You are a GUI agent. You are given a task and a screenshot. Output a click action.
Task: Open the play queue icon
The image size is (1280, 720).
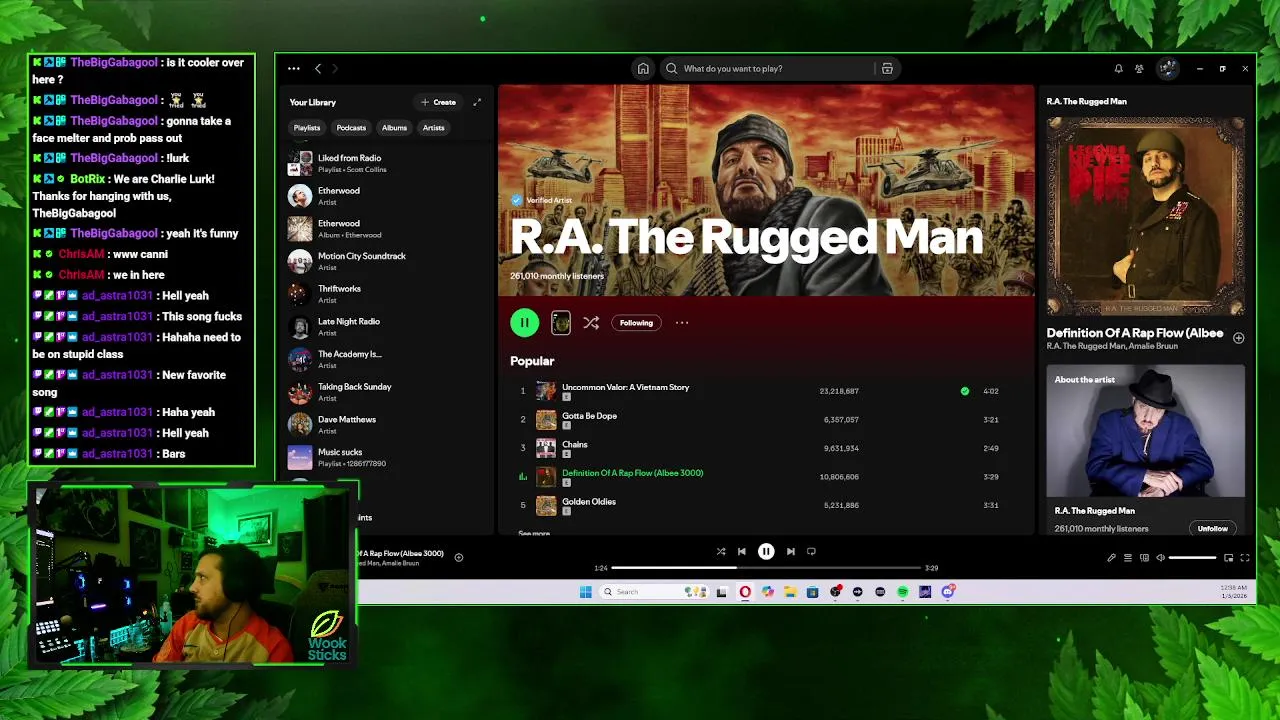(x=1128, y=558)
